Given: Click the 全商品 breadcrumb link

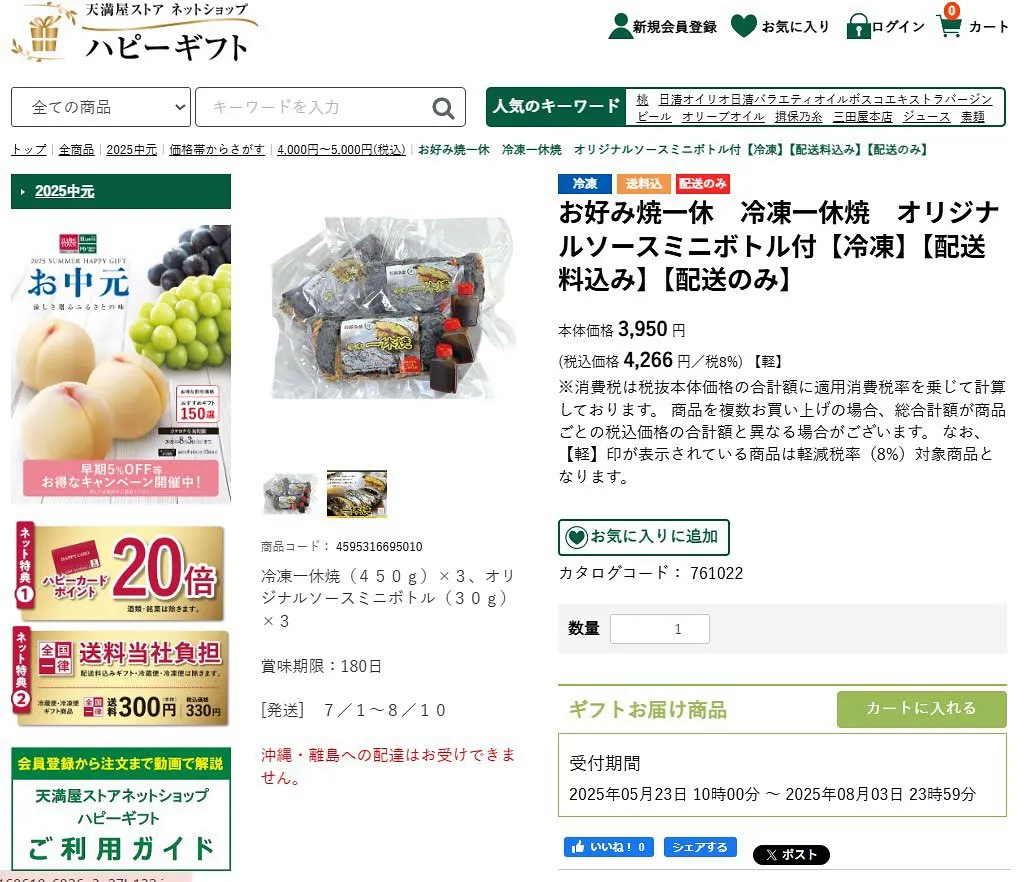Looking at the screenshot, I should [76, 150].
